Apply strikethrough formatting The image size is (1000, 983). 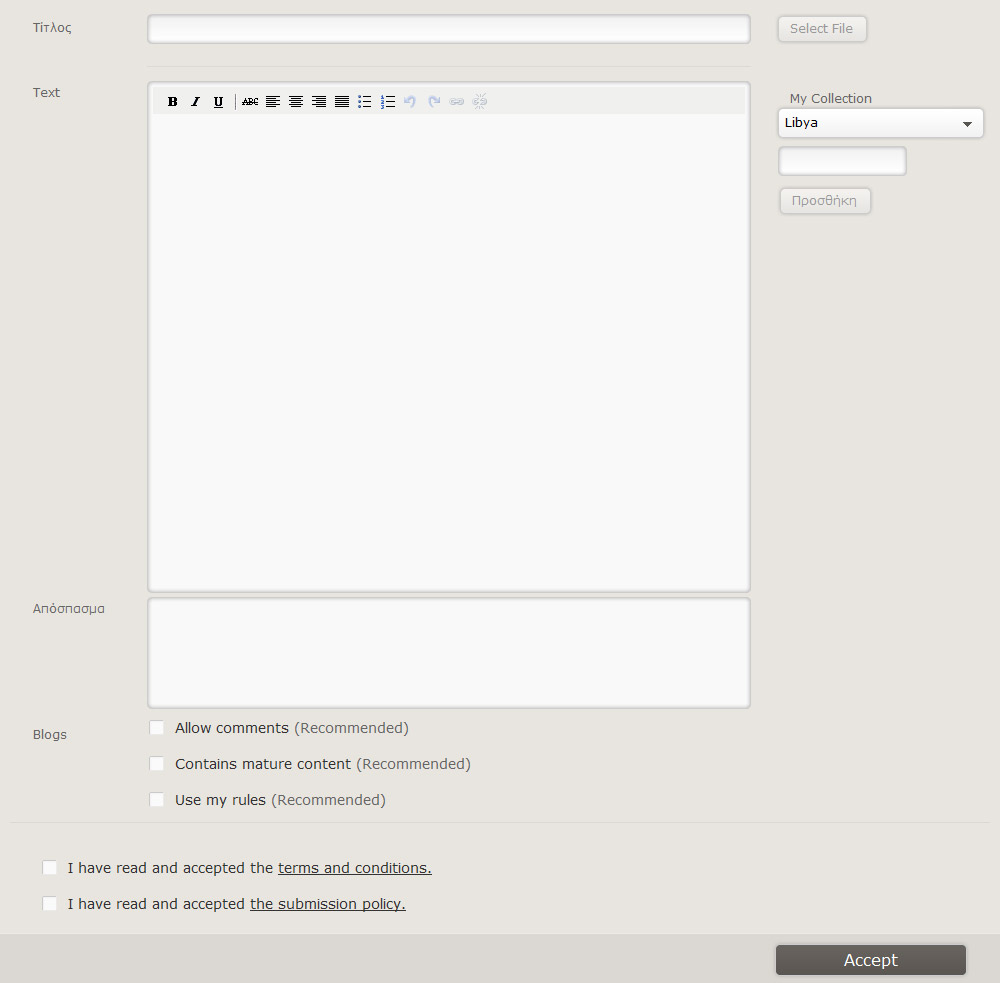pyautogui.click(x=250, y=101)
